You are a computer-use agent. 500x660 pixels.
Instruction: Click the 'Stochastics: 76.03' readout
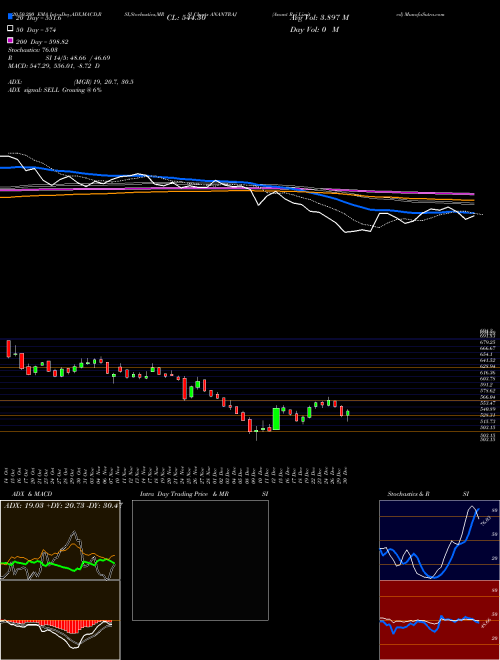point(33,50)
